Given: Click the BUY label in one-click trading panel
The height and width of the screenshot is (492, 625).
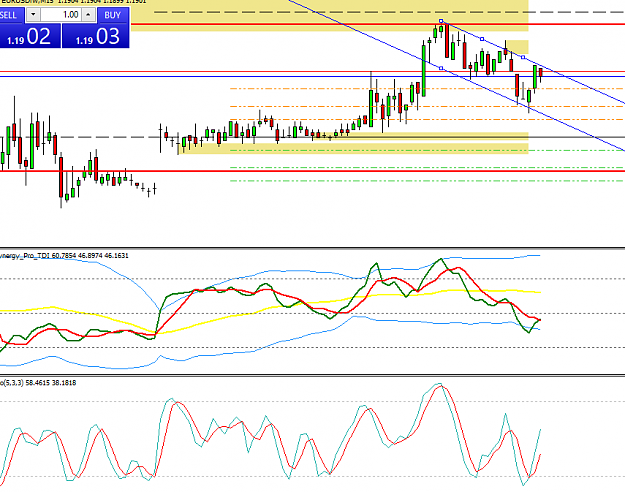Looking at the screenshot, I should click(x=113, y=15).
